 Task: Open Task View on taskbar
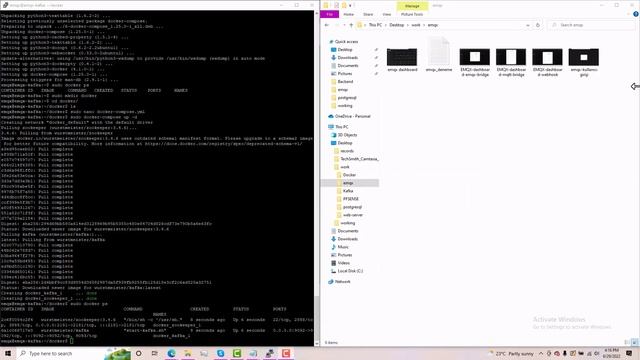tap(155, 353)
